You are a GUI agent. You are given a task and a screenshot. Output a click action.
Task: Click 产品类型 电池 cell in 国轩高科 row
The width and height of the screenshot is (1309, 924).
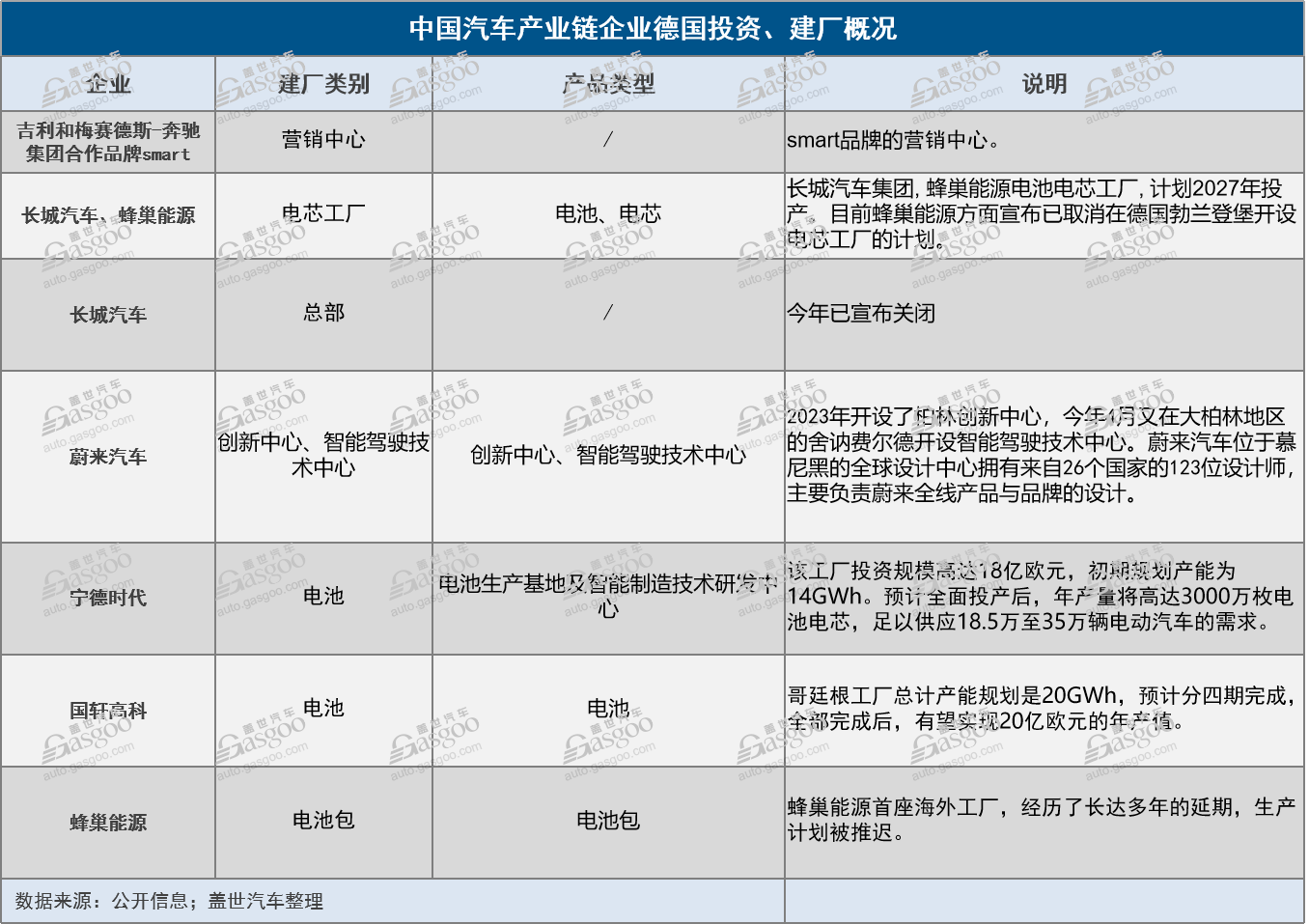click(x=608, y=709)
